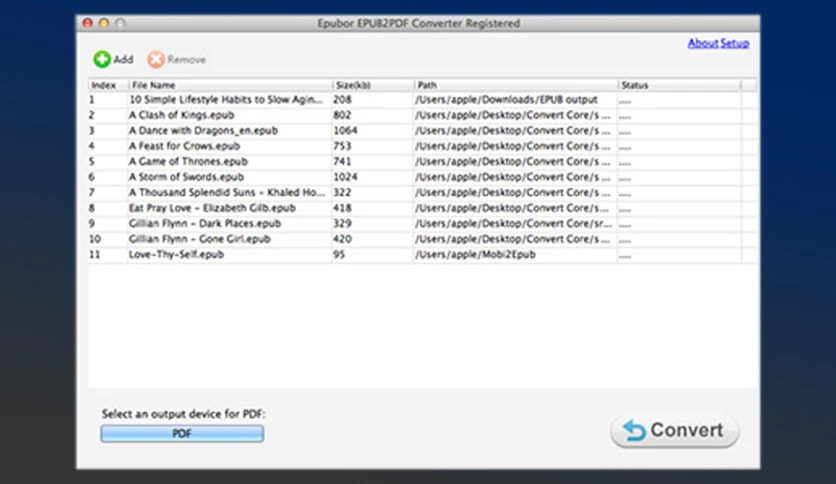This screenshot has width=836, height=484.
Task: Click status cell of Love-Thy-Self row
Action: pos(679,254)
